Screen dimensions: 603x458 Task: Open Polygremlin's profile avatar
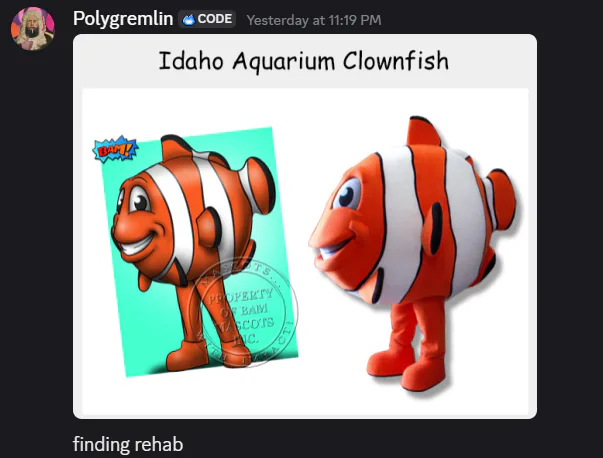pos(33,28)
